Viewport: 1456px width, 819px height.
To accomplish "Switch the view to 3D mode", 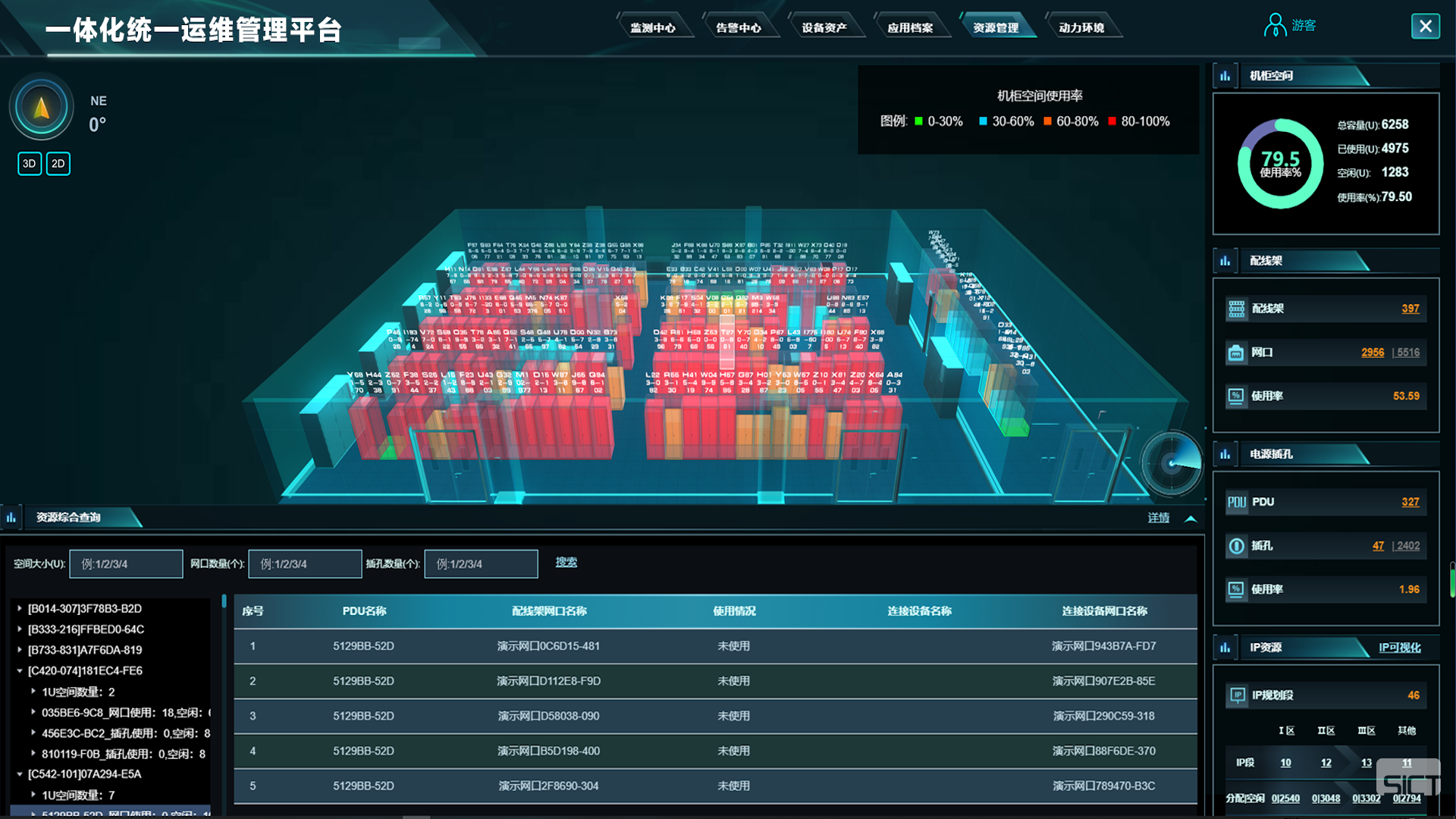I will coord(30,164).
